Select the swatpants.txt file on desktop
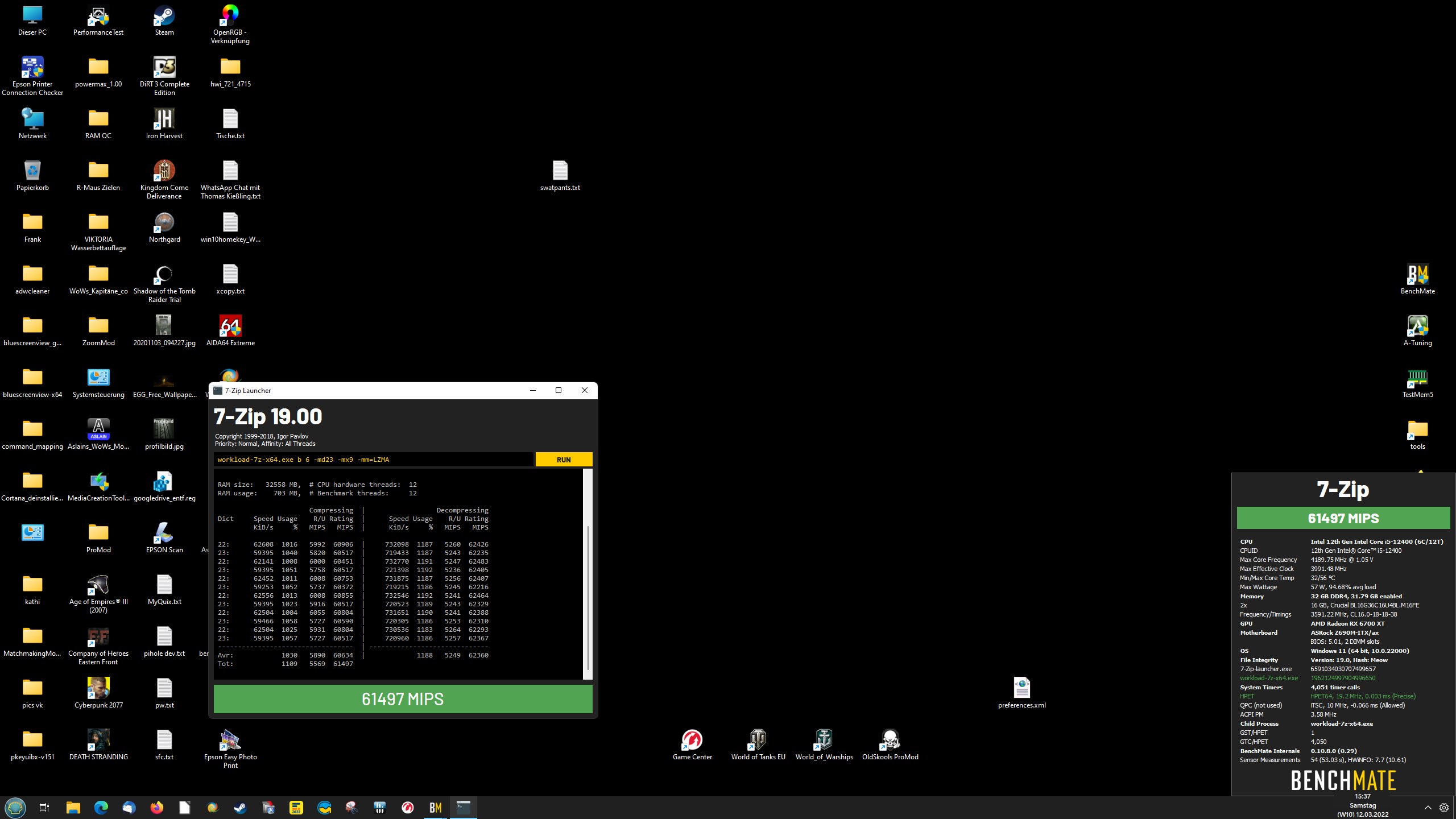This screenshot has height=819, width=1456. (560, 176)
